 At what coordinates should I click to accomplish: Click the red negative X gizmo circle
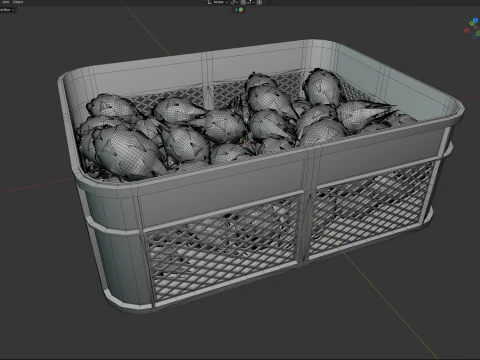coord(467,30)
